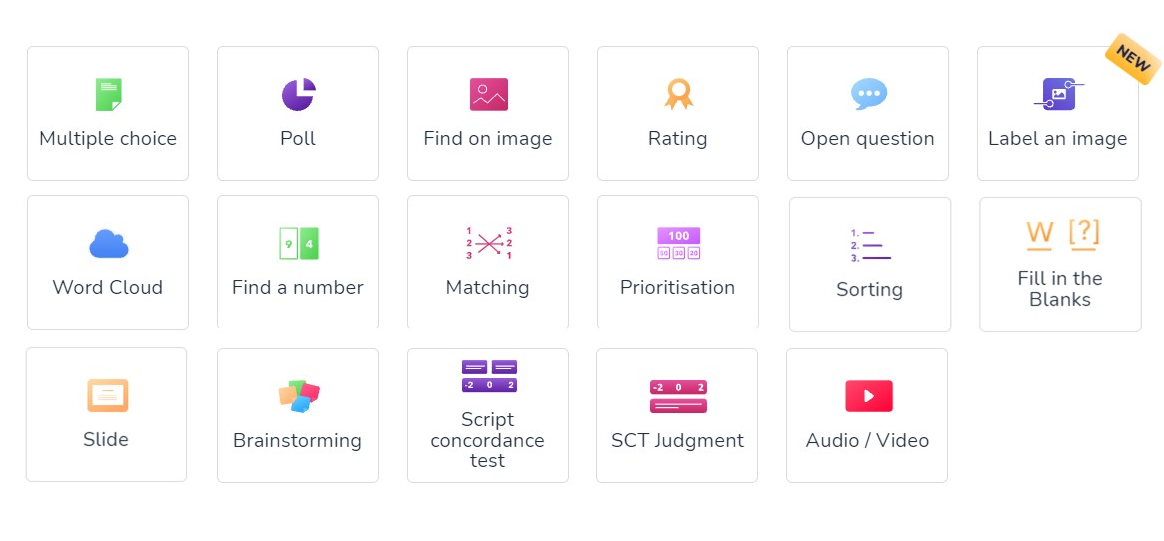Image resolution: width=1164 pixels, height=541 pixels.
Task: Select the Prioritisation 100 icon
Action: [679, 243]
